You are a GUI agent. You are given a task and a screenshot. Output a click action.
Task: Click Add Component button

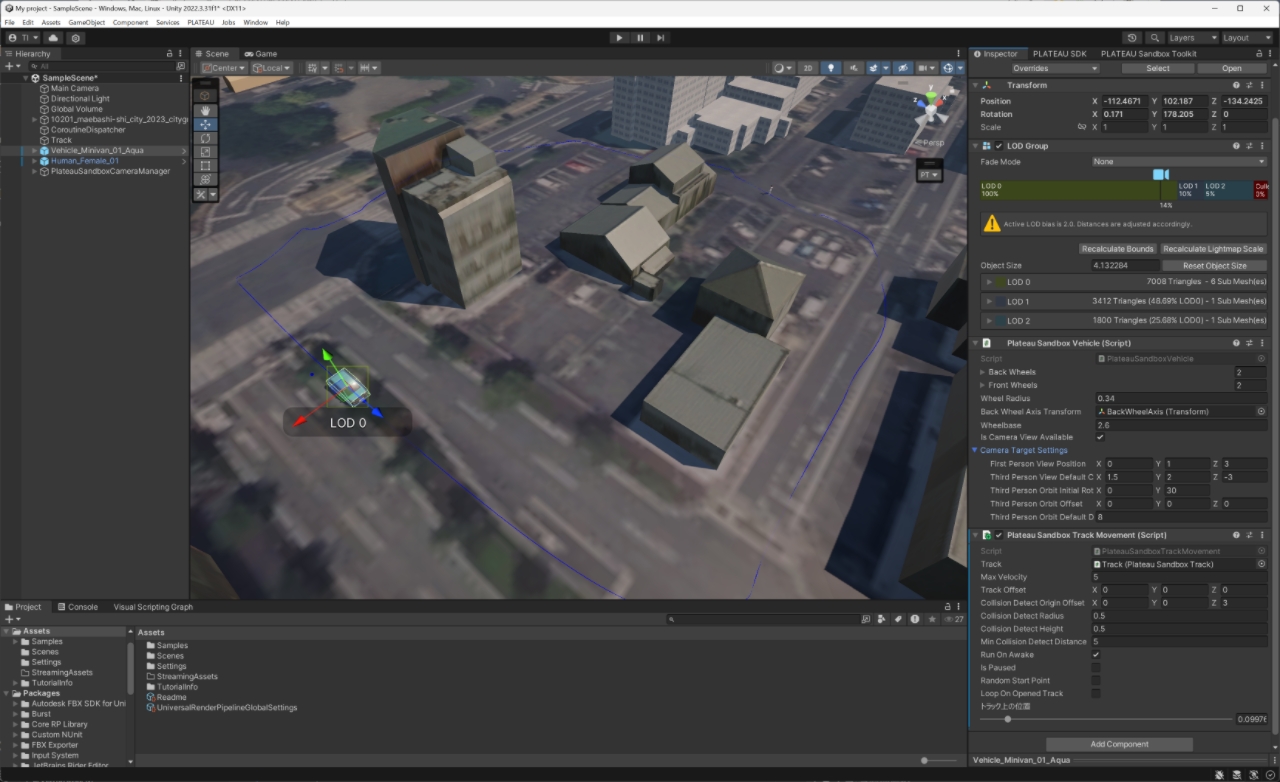point(1119,744)
